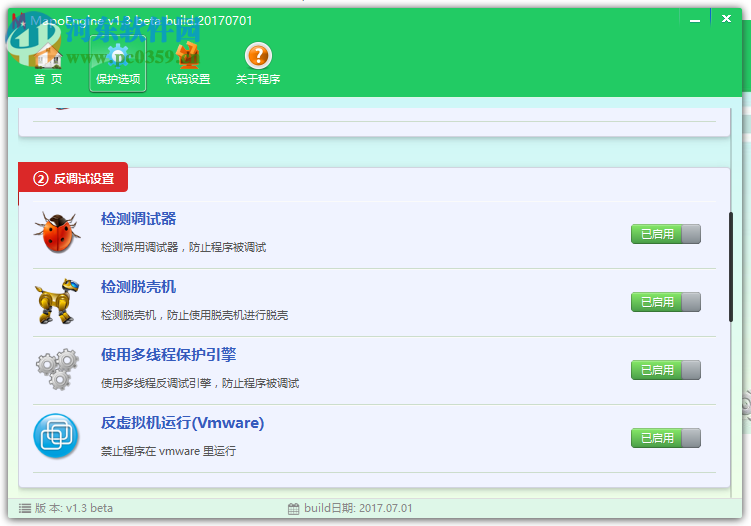The image size is (751, 526).
Task: Switch to 代码设置 tab
Action: [188, 65]
